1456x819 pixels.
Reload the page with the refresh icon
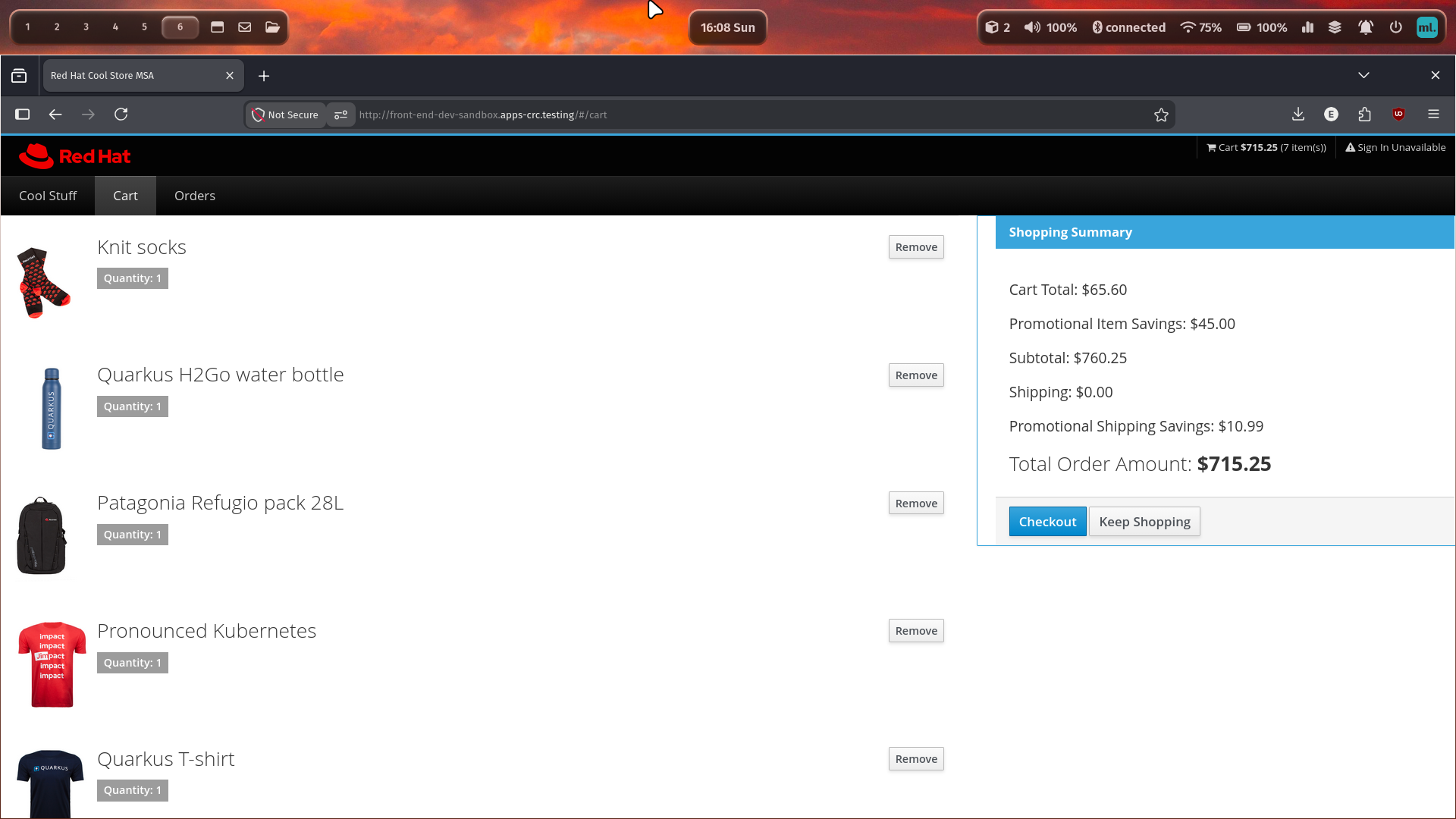click(121, 115)
